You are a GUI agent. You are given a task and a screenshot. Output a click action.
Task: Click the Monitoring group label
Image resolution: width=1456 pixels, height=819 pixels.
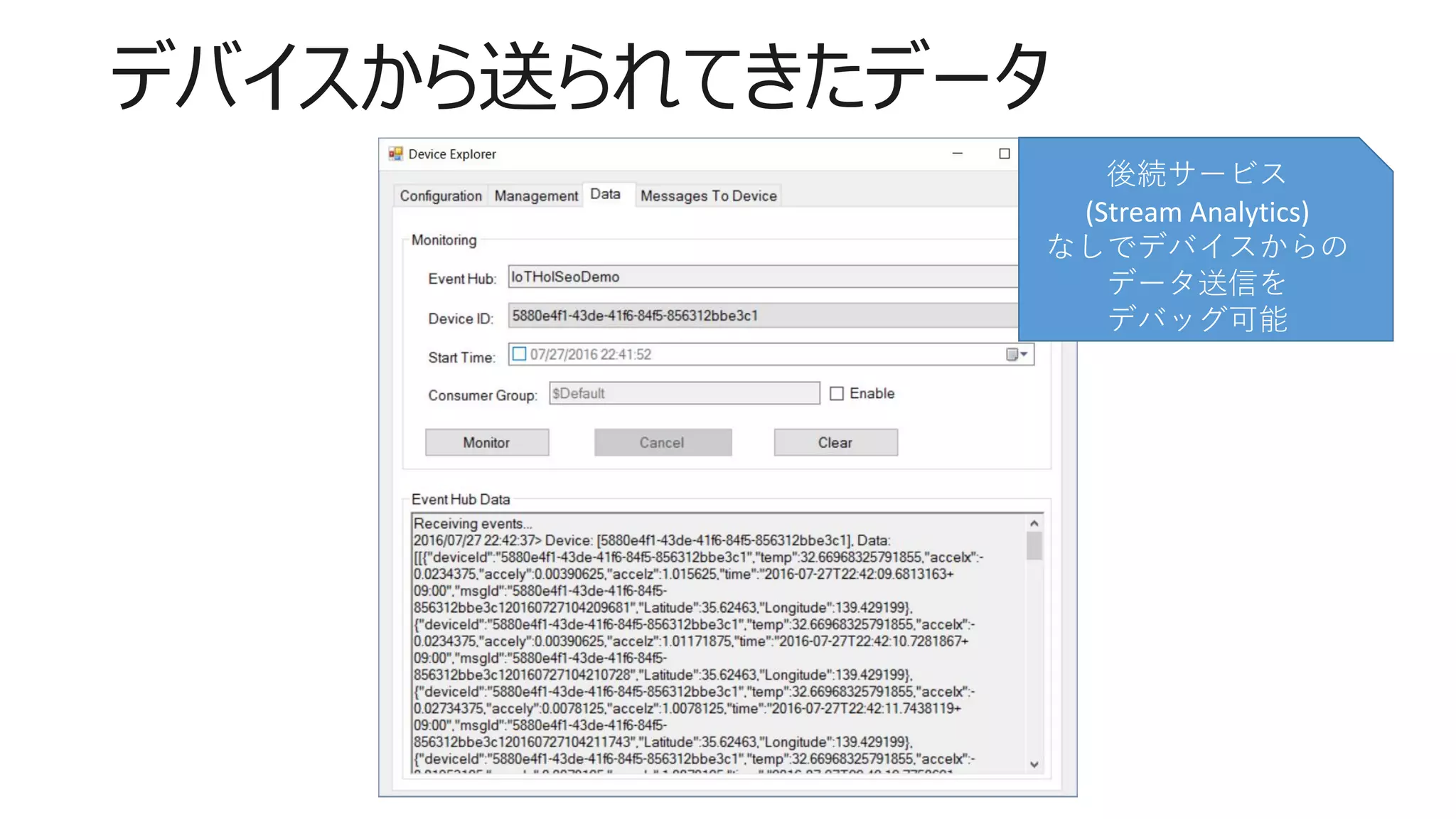[x=444, y=240]
